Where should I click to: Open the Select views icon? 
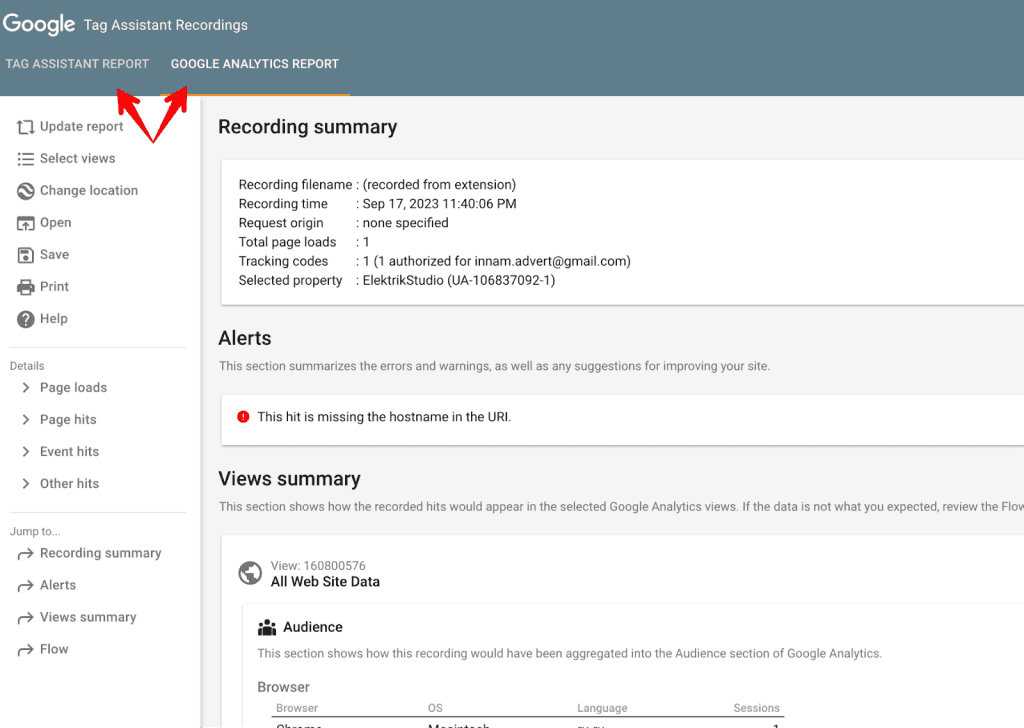coord(22,158)
